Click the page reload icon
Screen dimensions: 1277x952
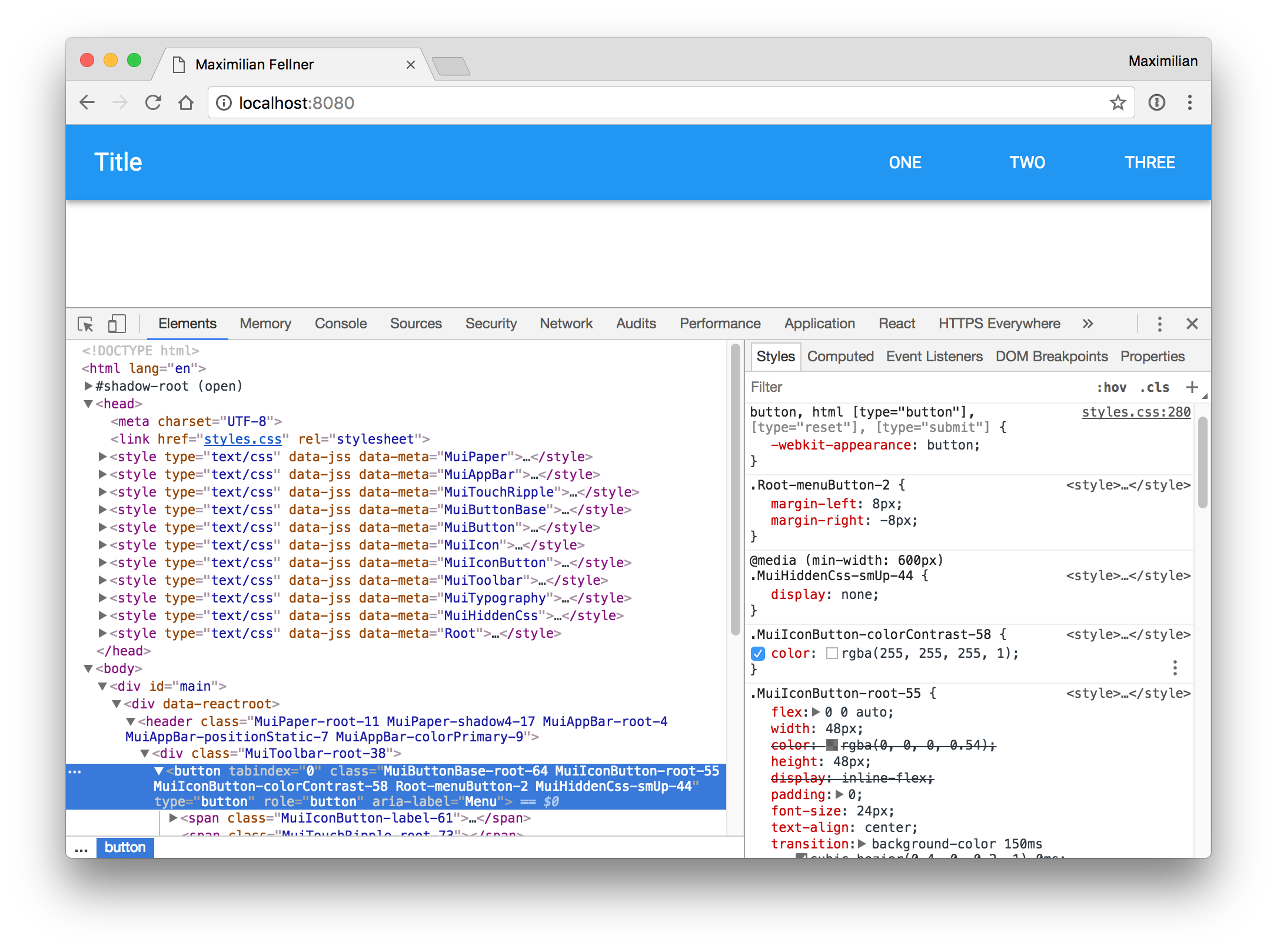[153, 102]
